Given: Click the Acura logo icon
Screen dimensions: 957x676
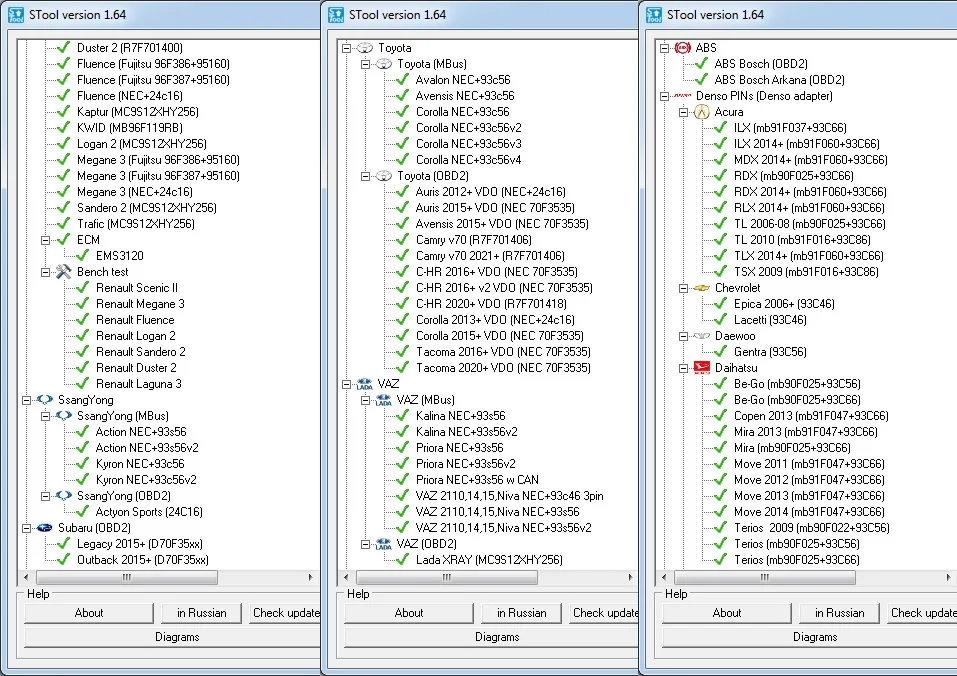Looking at the screenshot, I should pyautogui.click(x=702, y=112).
